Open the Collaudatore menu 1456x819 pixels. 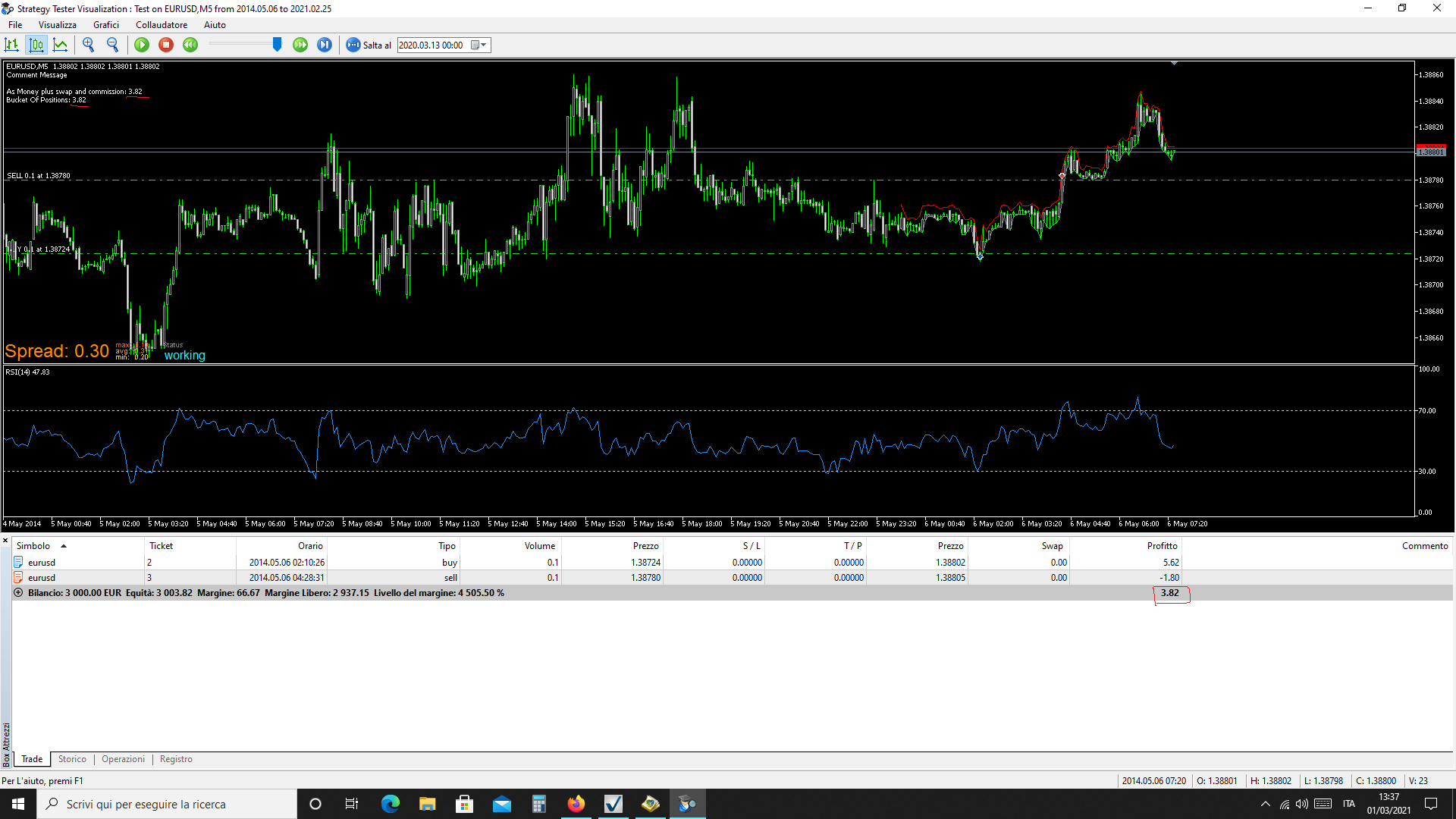click(162, 25)
